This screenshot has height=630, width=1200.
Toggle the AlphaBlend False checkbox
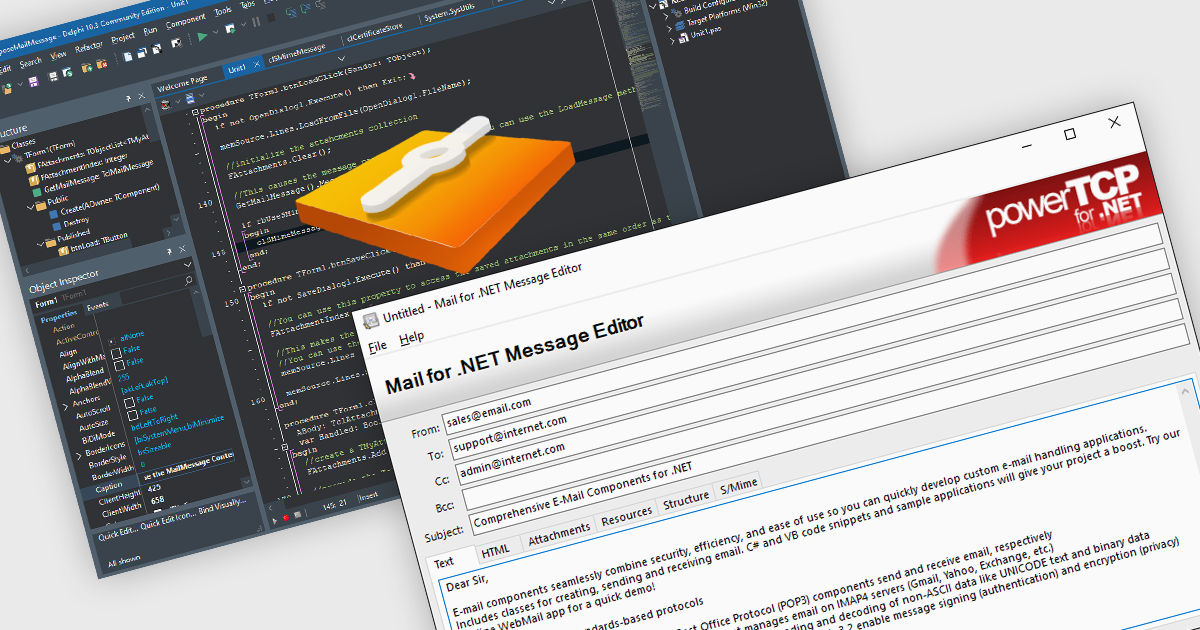tap(117, 367)
